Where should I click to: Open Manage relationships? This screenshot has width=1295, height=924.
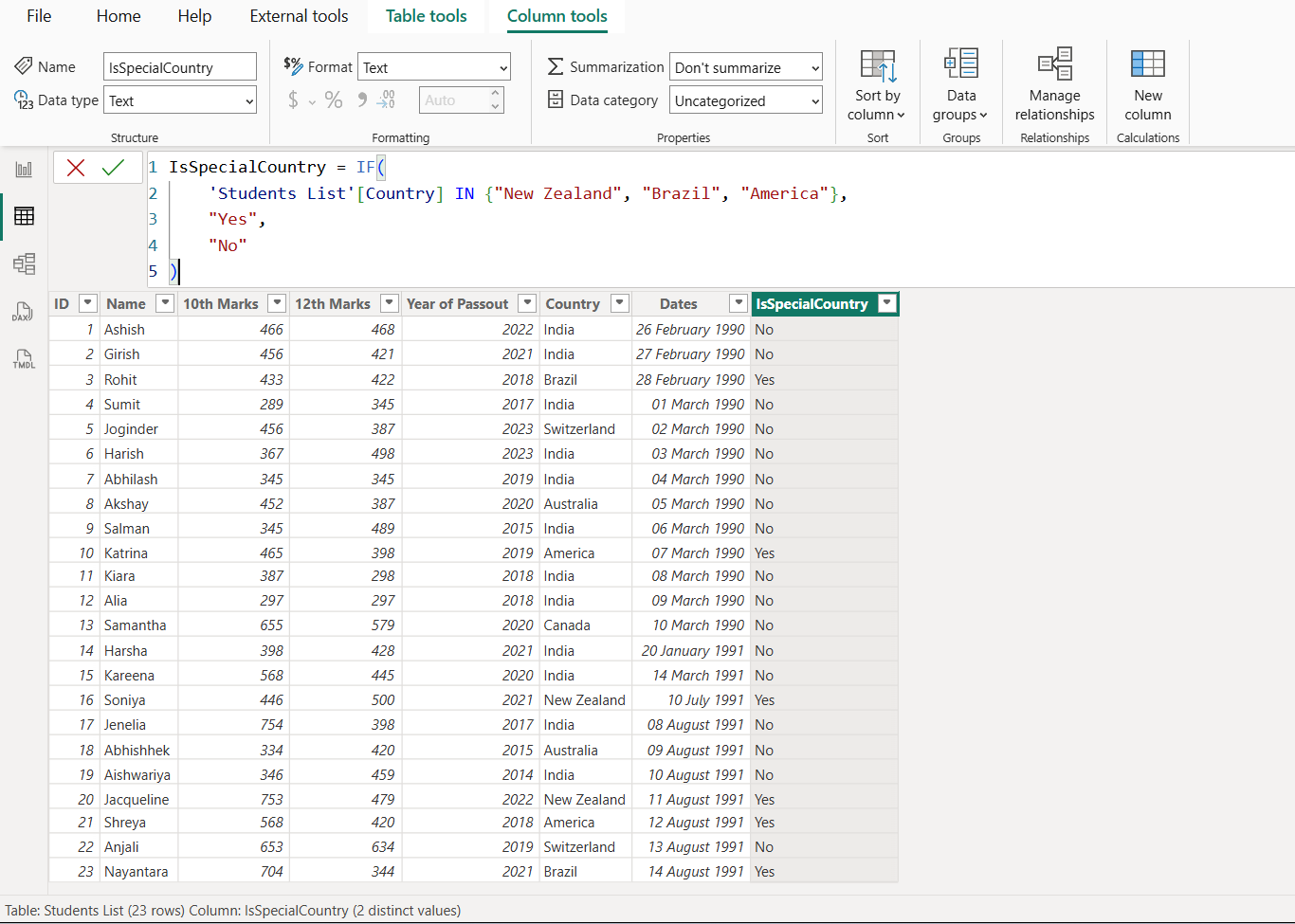[x=1054, y=85]
